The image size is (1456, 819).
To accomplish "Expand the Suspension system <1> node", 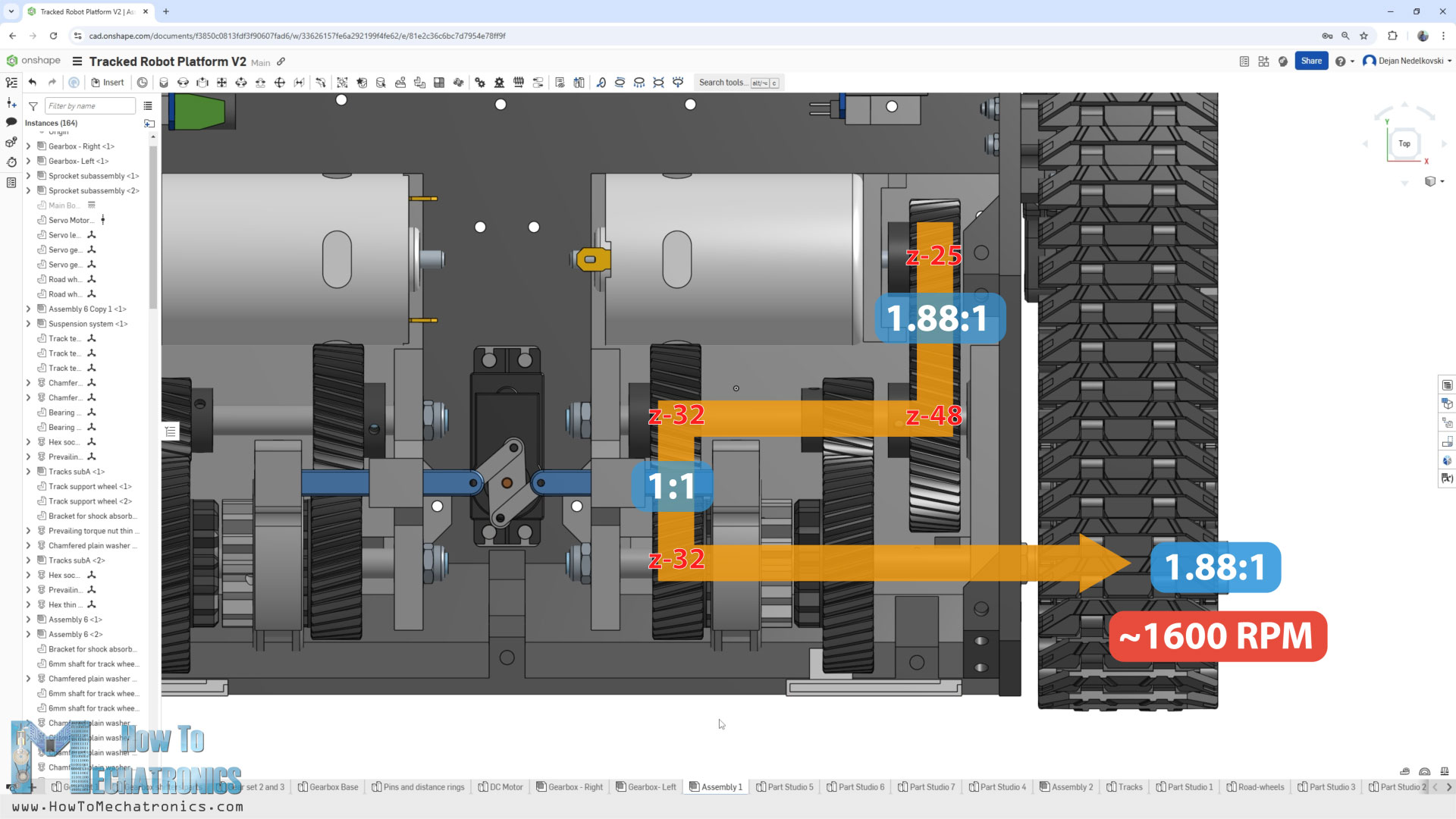I will (29, 324).
